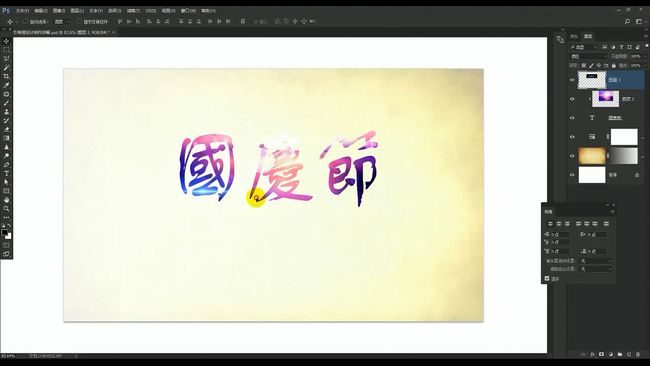This screenshot has width=650, height=366.
Task: Select the Clone Stamp tool
Action: click(6, 111)
